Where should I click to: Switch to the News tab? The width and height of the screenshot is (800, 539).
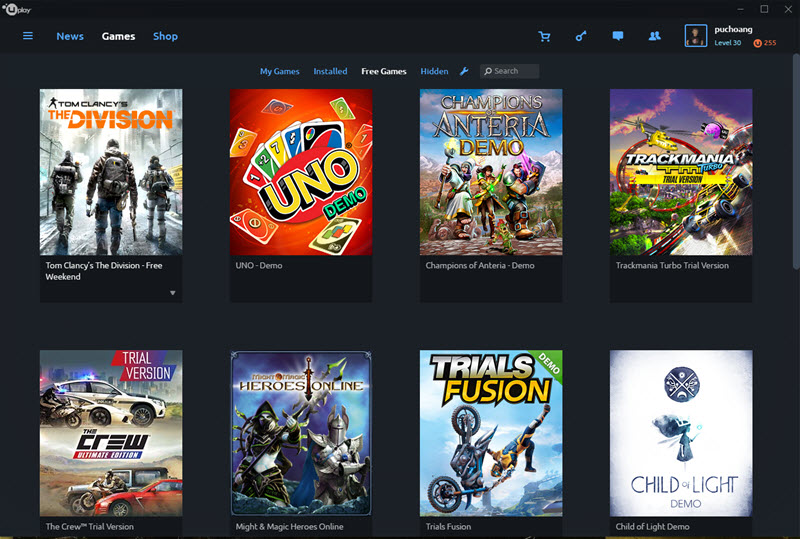click(70, 36)
